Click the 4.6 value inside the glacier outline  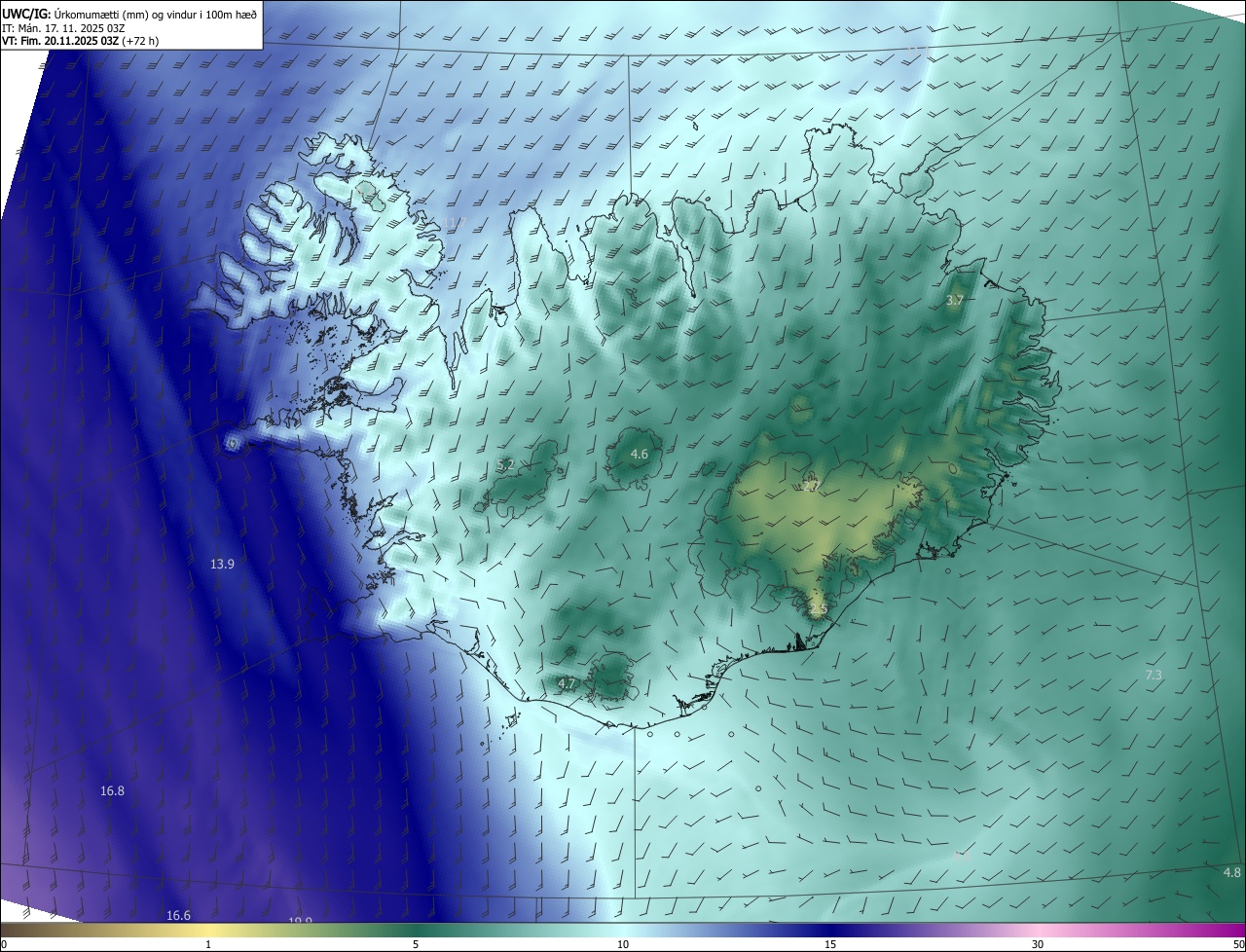[639, 454]
